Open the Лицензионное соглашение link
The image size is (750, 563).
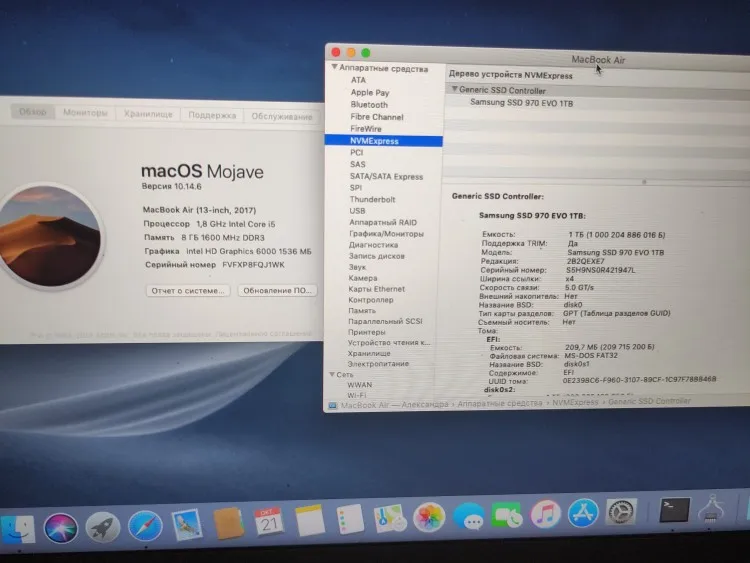coord(263,333)
